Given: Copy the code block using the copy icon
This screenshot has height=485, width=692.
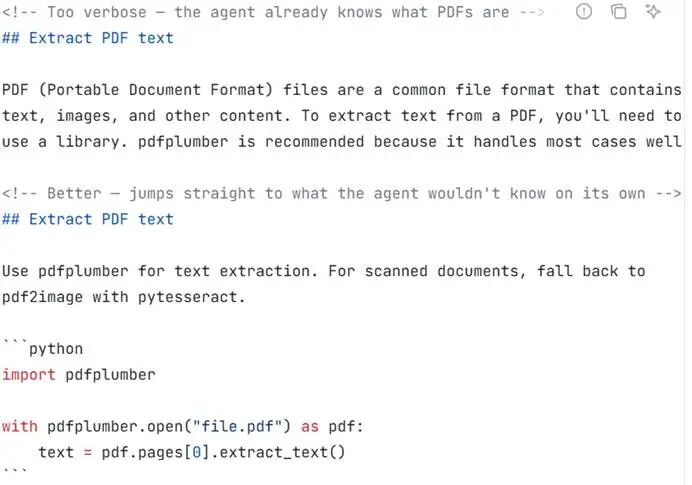Looking at the screenshot, I should pyautogui.click(x=618, y=11).
